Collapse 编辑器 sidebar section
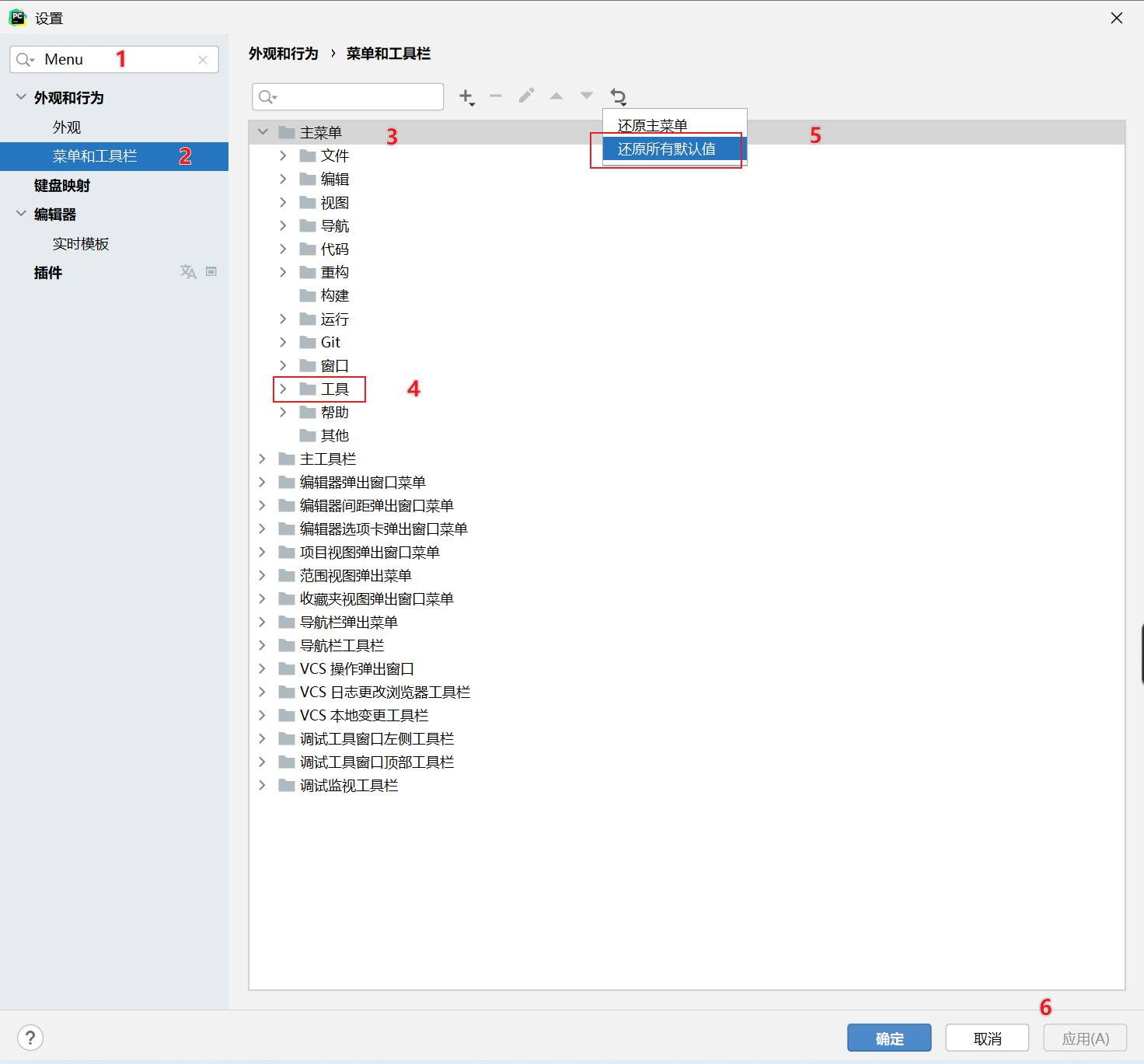 tap(21, 214)
